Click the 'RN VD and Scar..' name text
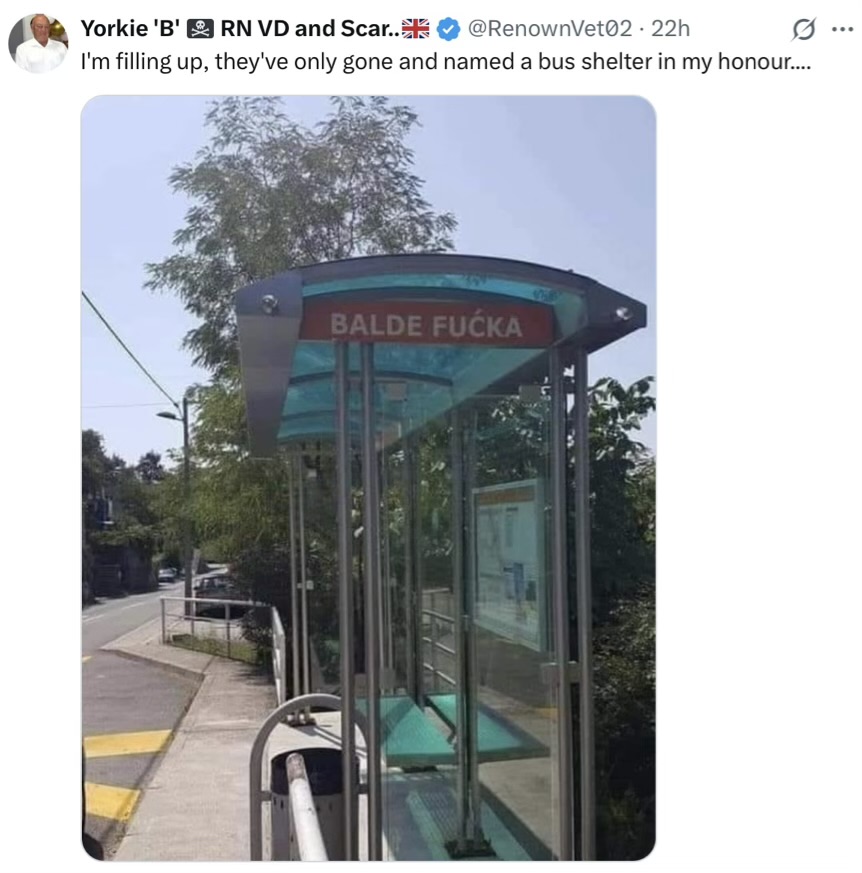The height and width of the screenshot is (873, 862). pos(310,28)
